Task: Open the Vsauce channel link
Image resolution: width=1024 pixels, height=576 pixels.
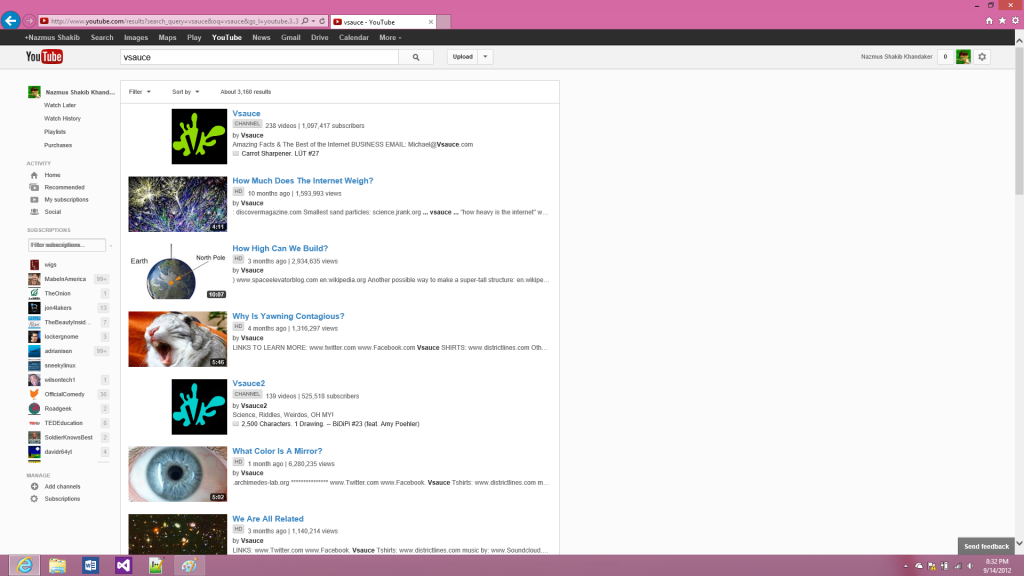Action: point(245,113)
